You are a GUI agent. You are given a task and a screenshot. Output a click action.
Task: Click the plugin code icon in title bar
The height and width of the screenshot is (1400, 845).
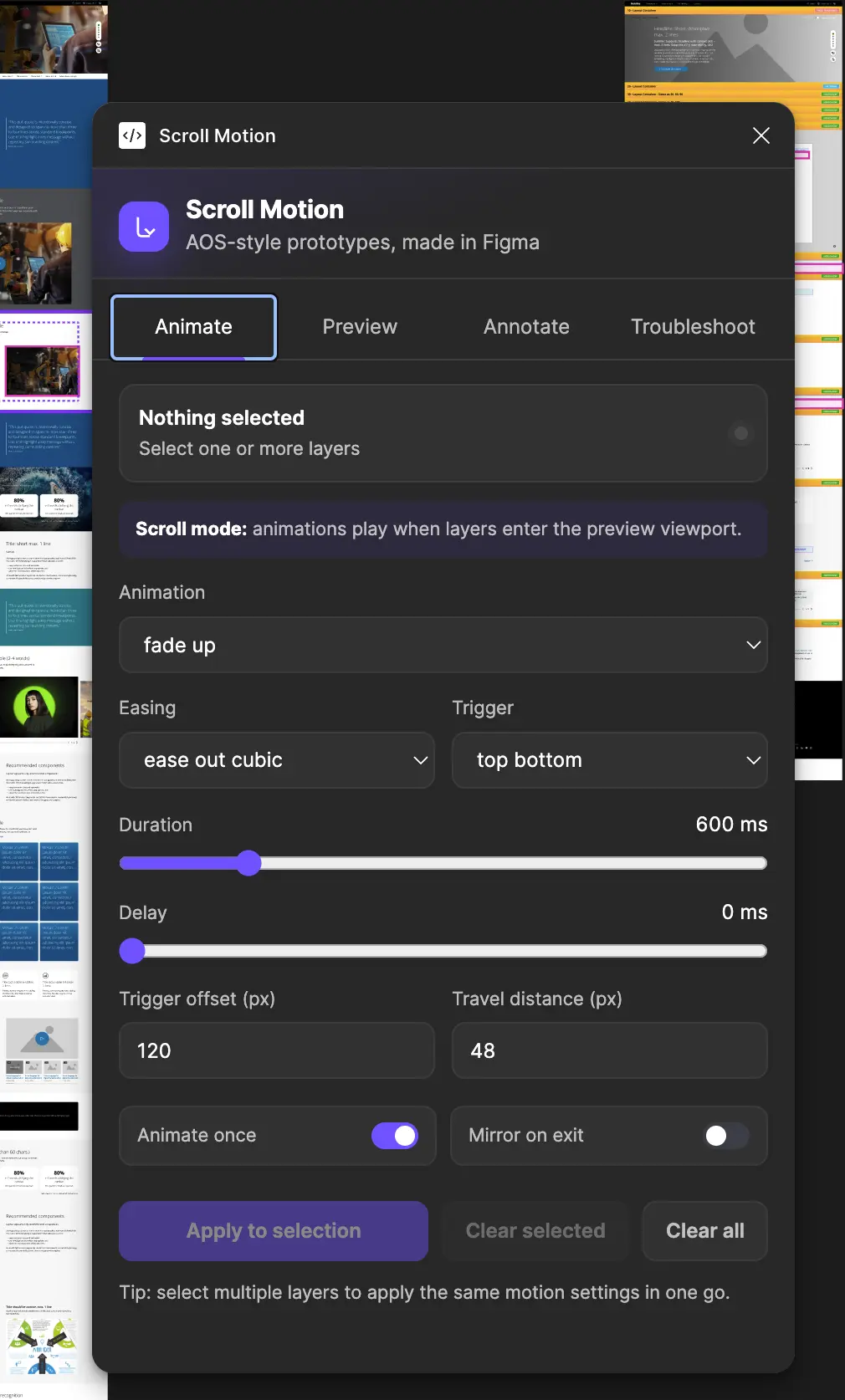coord(132,135)
